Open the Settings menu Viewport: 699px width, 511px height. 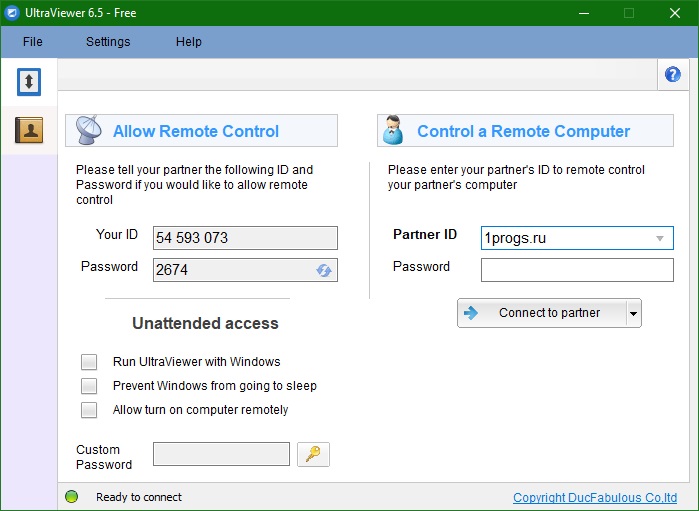tap(108, 42)
